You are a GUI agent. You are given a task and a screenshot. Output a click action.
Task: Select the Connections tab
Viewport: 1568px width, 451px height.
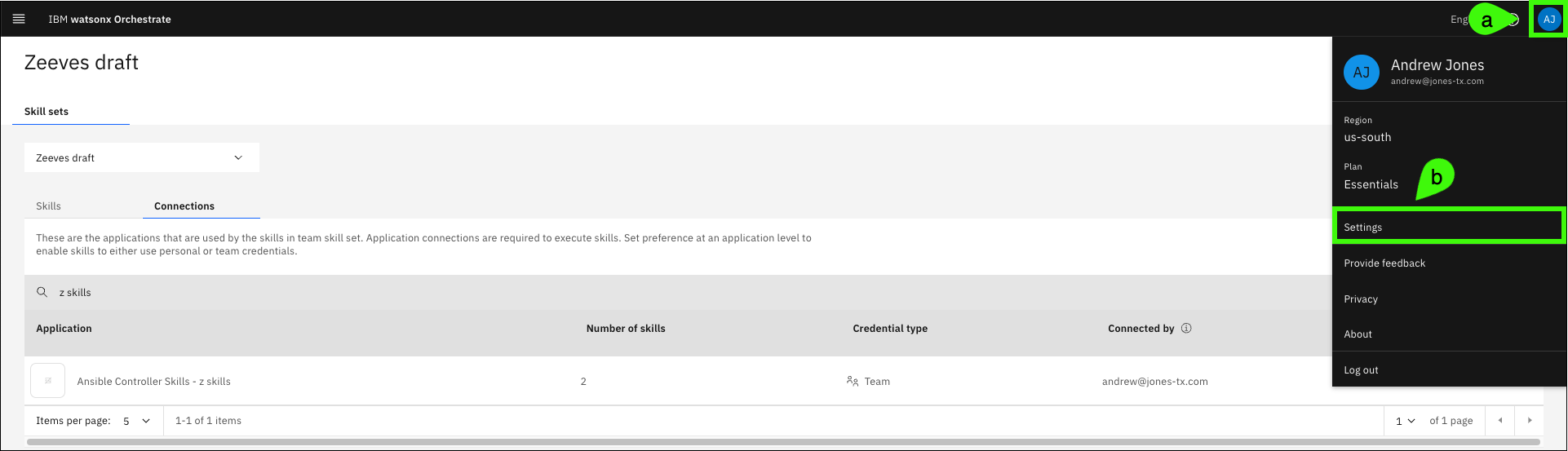pyautogui.click(x=184, y=206)
